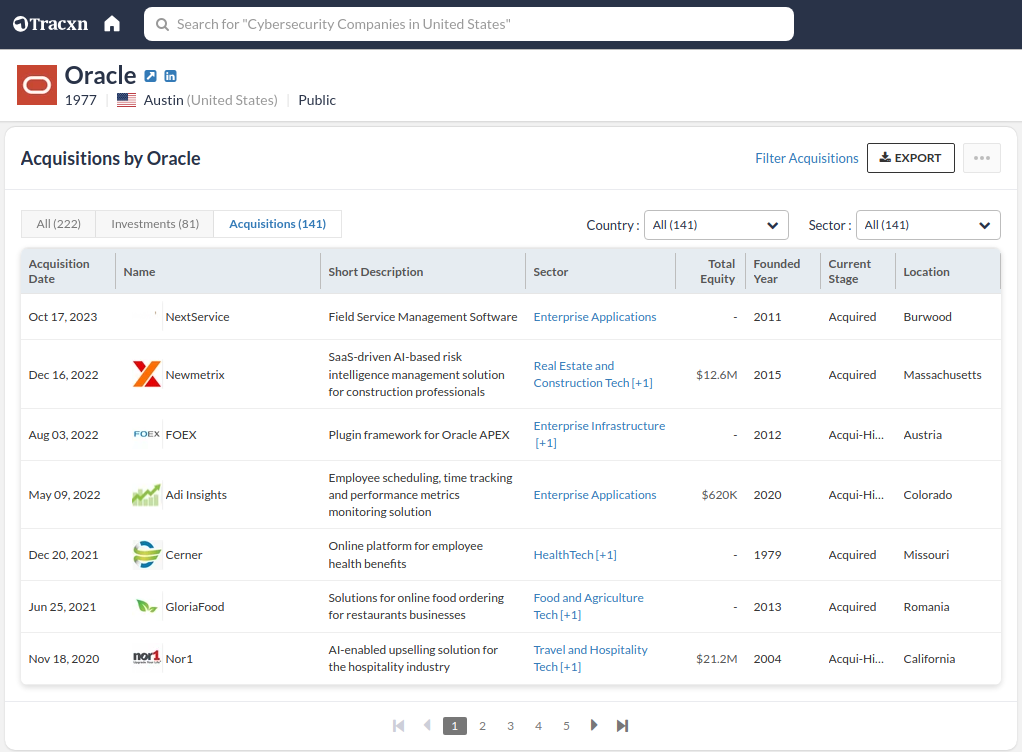Click the Newmetrix logo

click(x=147, y=374)
